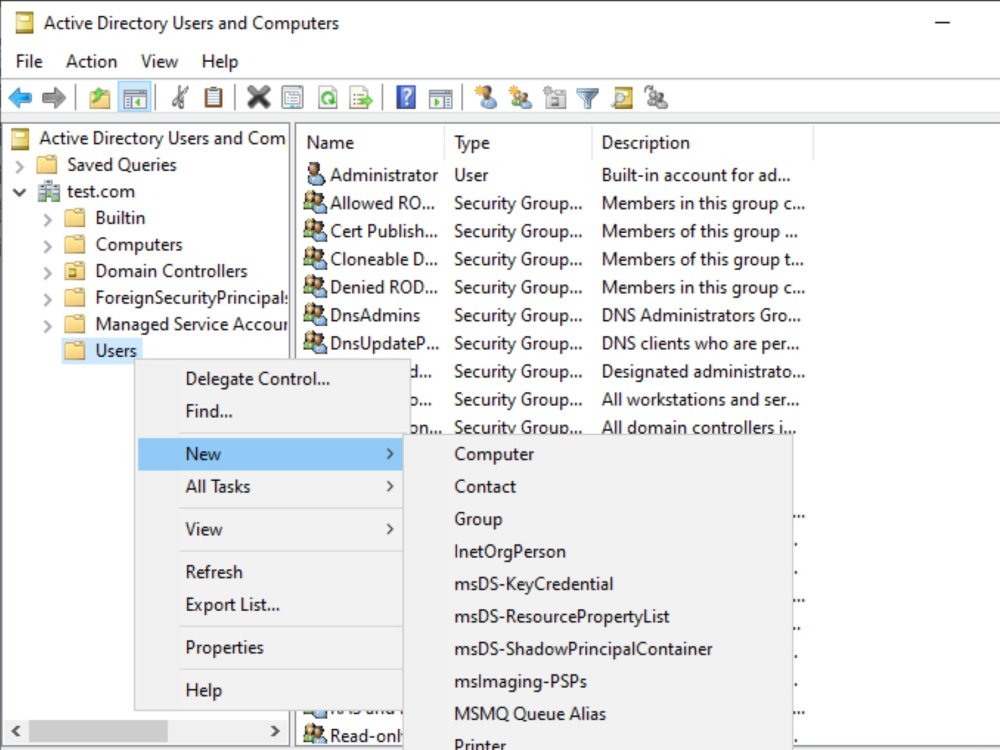The height and width of the screenshot is (750, 1000).
Task: Expand the Domain Controllers node
Action: click(48, 273)
